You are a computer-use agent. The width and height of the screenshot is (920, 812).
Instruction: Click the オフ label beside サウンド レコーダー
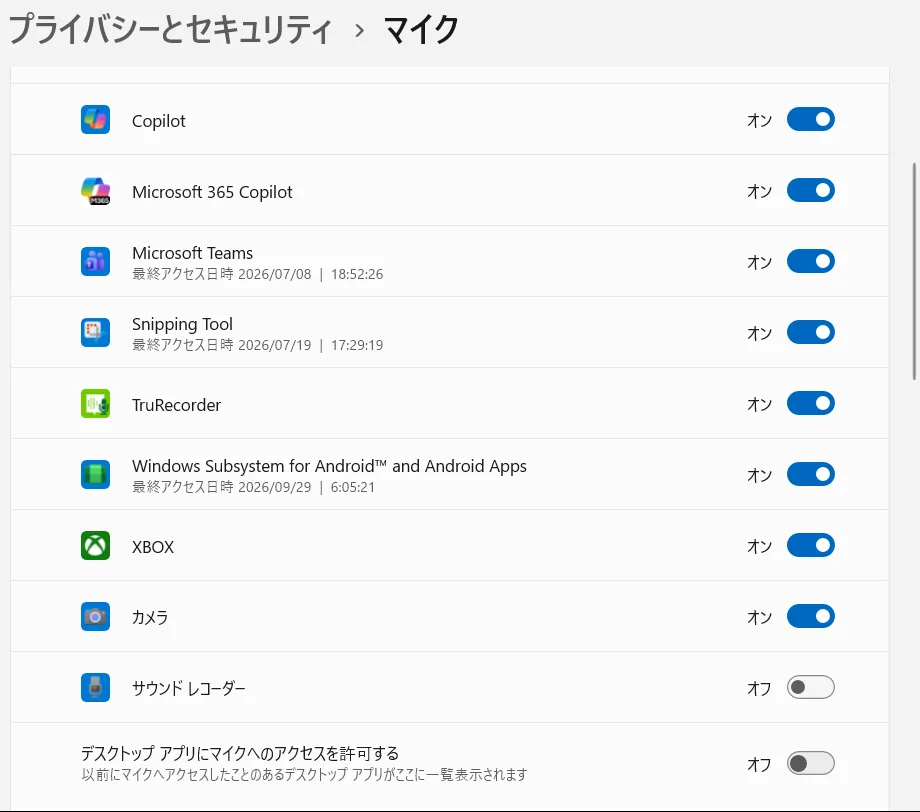click(x=759, y=688)
